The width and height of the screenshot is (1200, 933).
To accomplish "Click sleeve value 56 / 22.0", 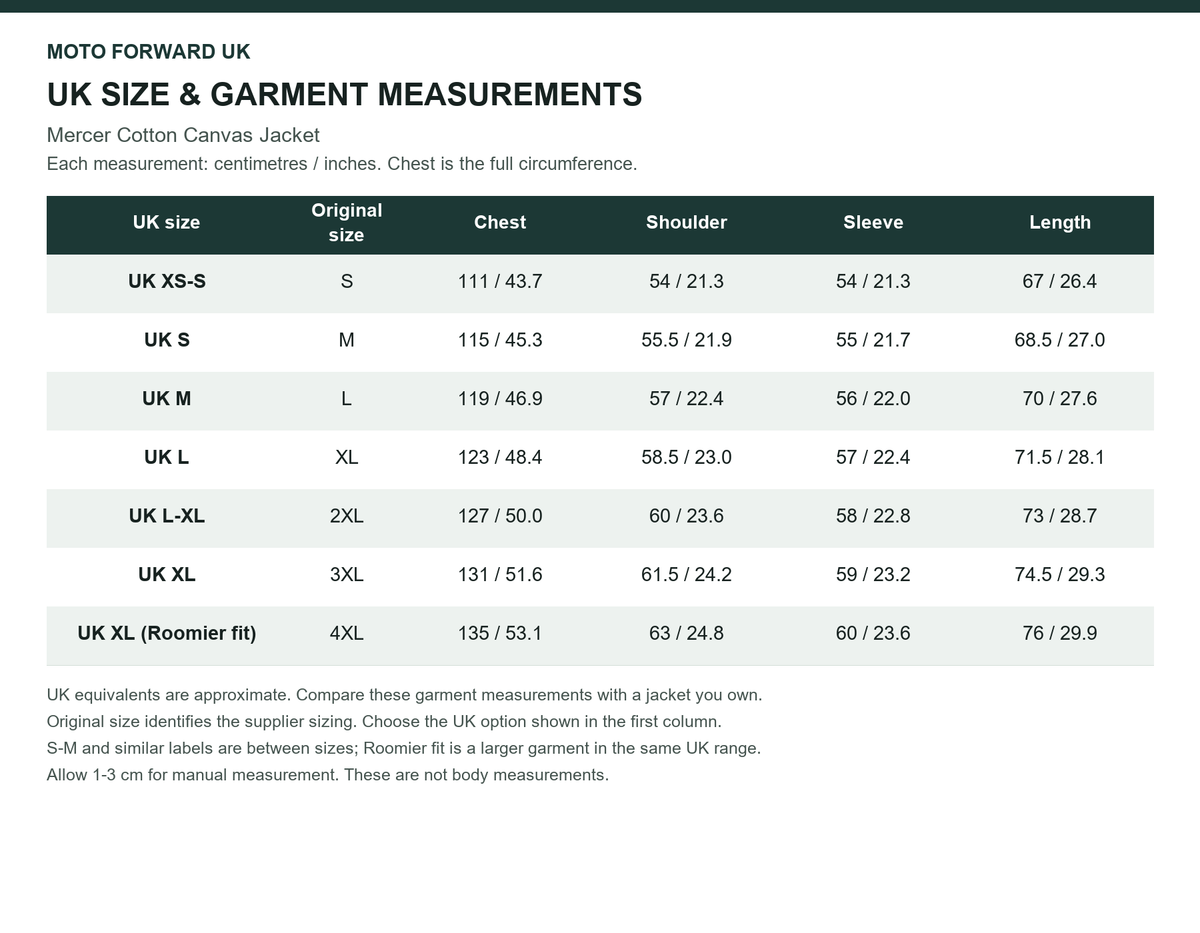I will click(x=873, y=398).
